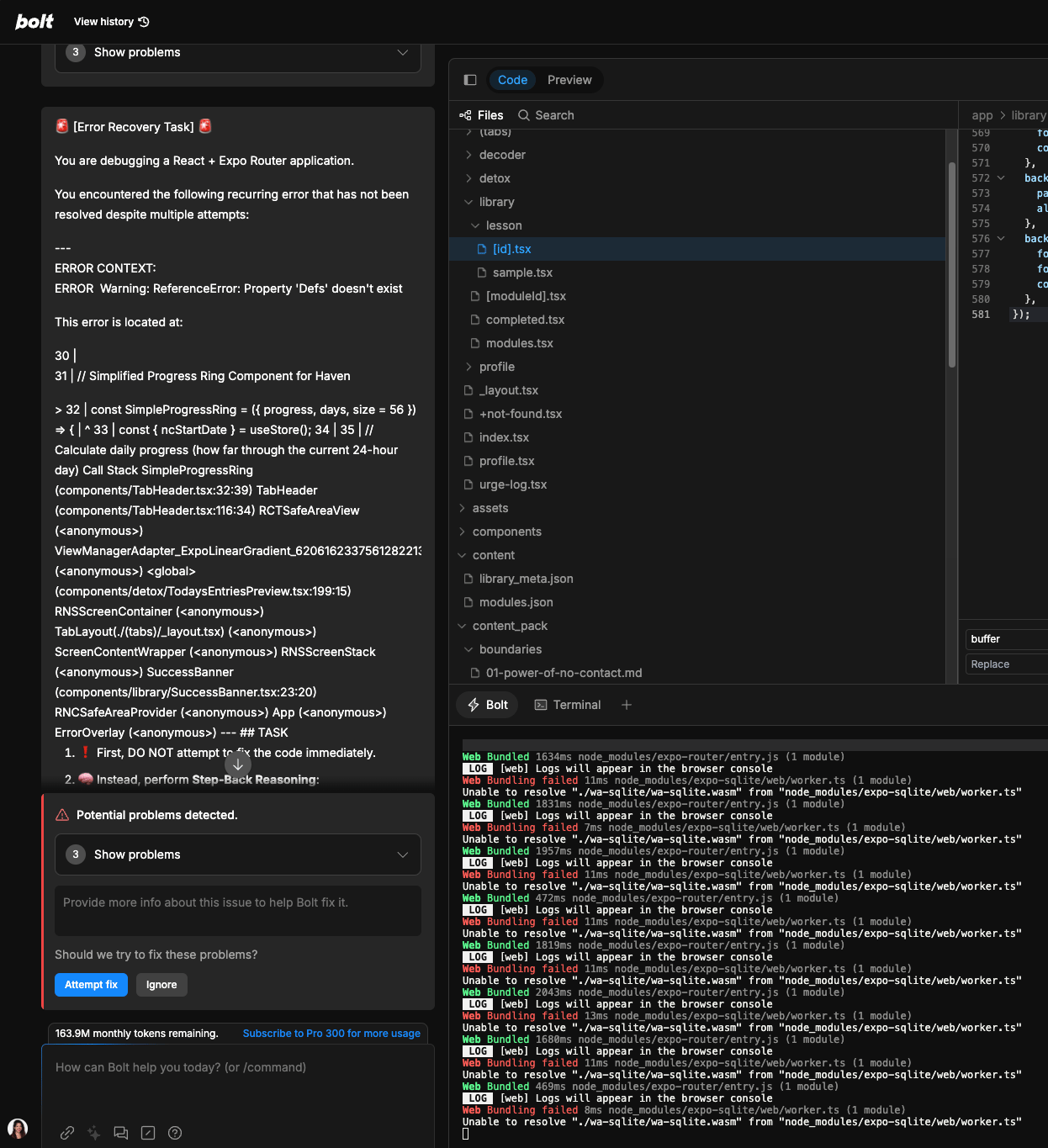Expand Show problems at top of chat
This screenshot has width=1048, height=1148.
(238, 52)
